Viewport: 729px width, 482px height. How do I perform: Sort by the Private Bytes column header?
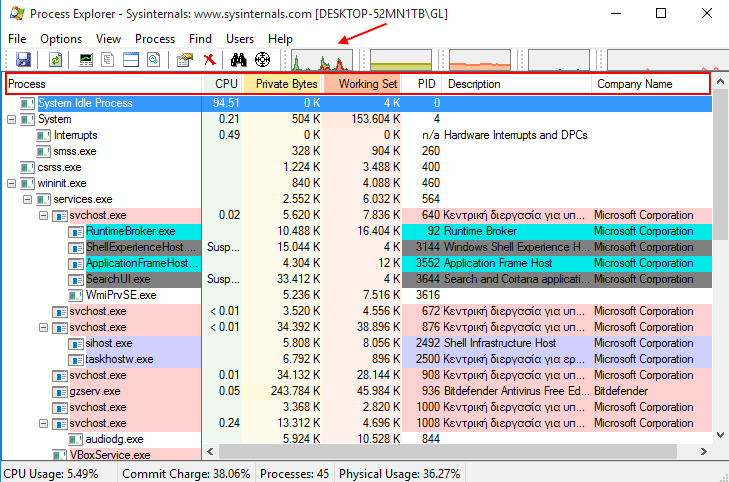click(282, 84)
